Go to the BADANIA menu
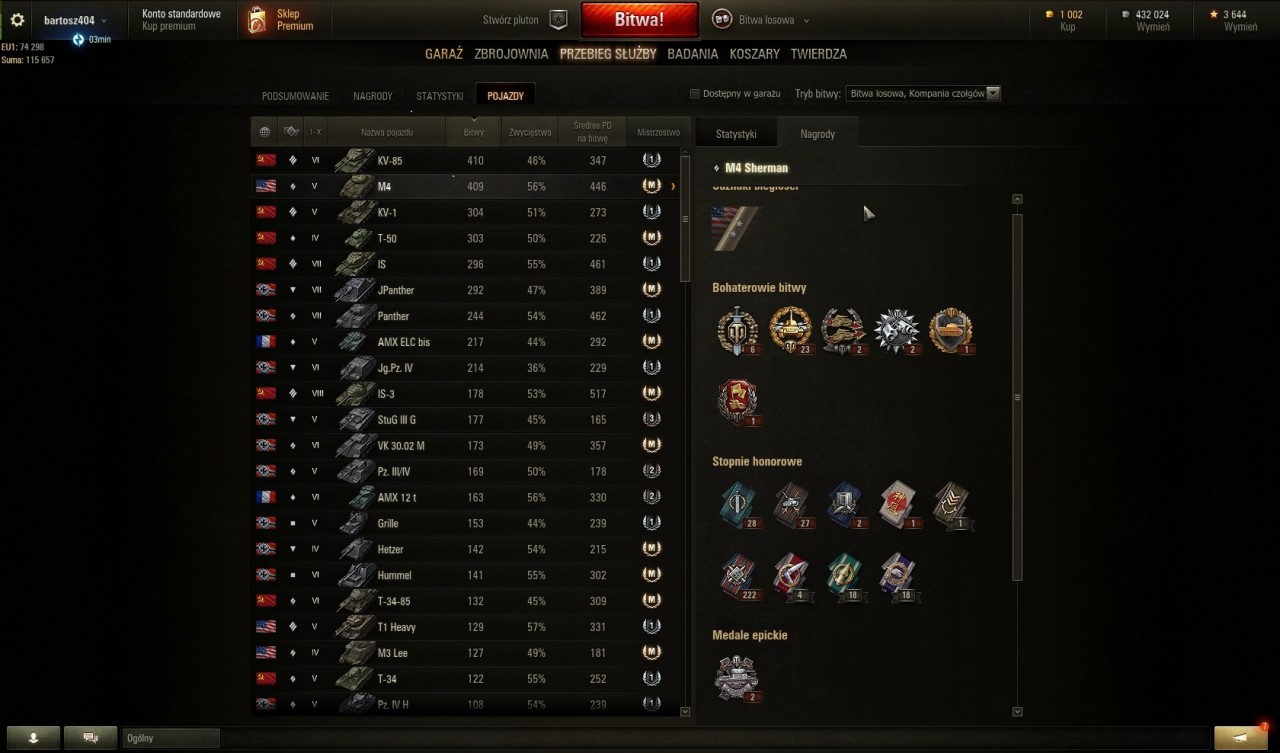The image size is (1280, 753). pyautogui.click(x=693, y=54)
